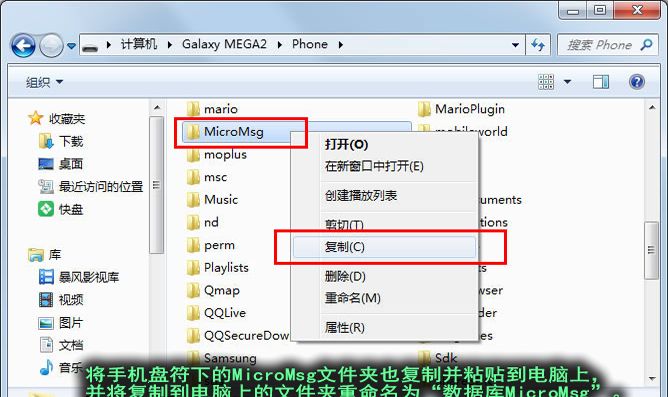This screenshot has height=397, width=668.
Task: Click the 视频 film icon
Action: pyautogui.click(x=46, y=299)
